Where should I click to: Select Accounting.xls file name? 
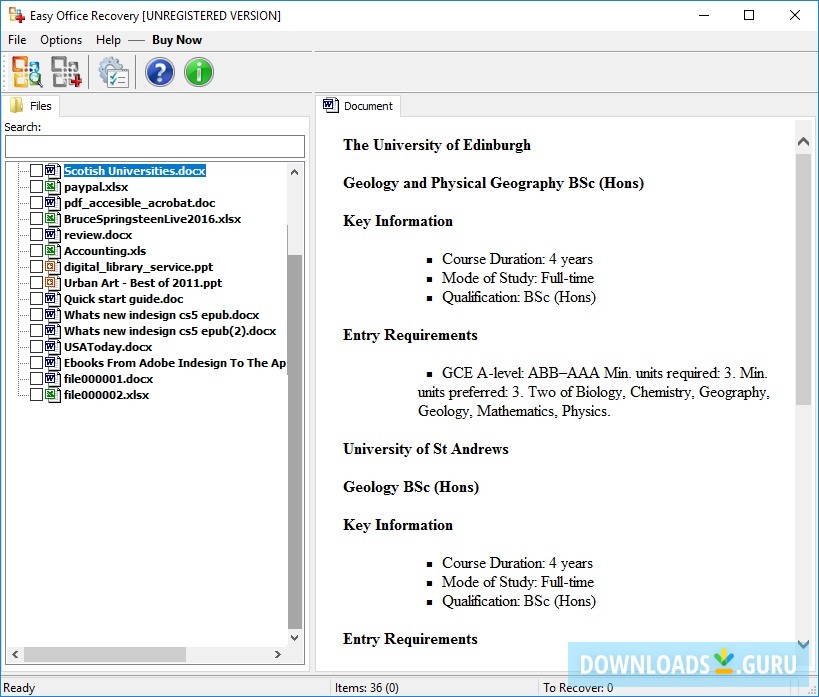coord(105,251)
